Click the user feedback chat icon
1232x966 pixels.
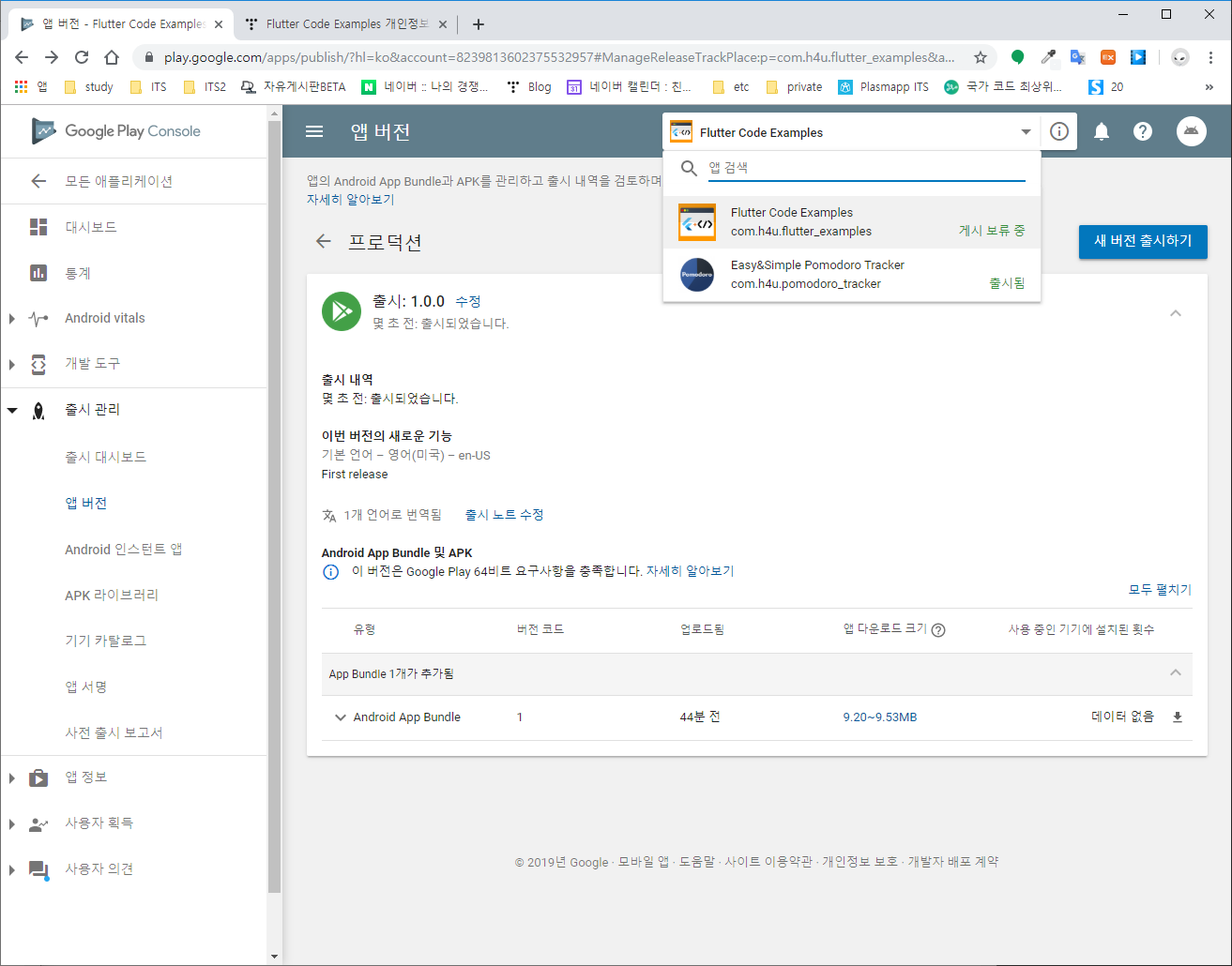38,869
